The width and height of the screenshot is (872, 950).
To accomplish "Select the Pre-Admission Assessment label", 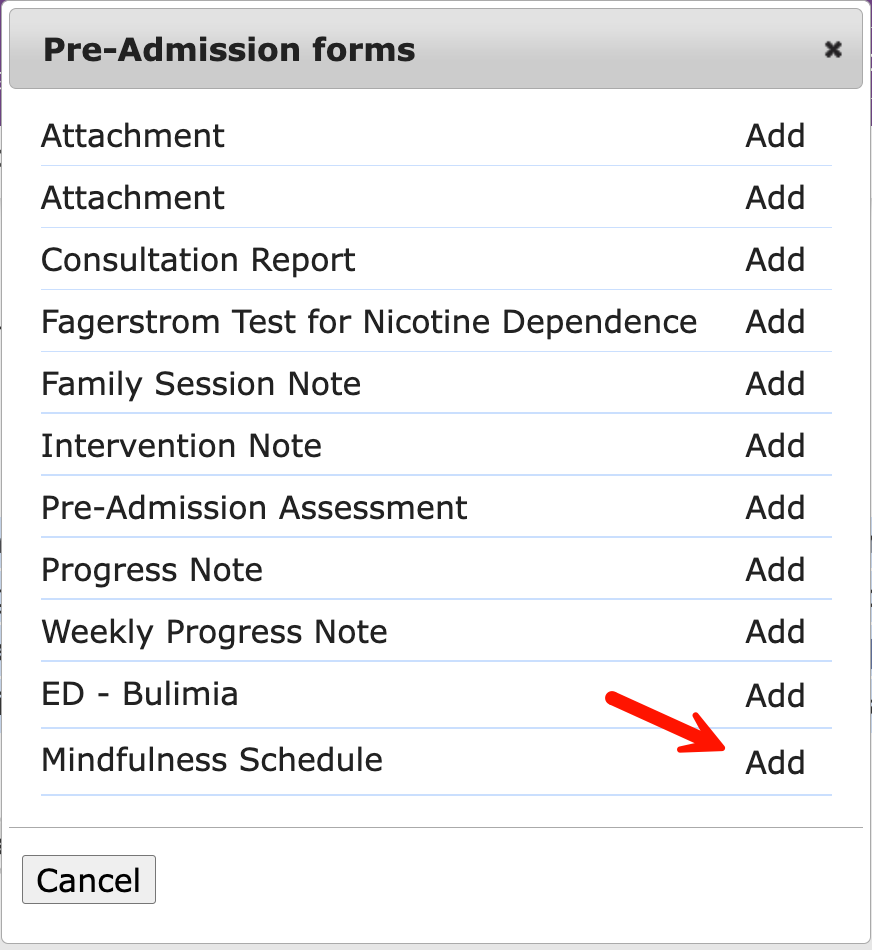I will (254, 508).
